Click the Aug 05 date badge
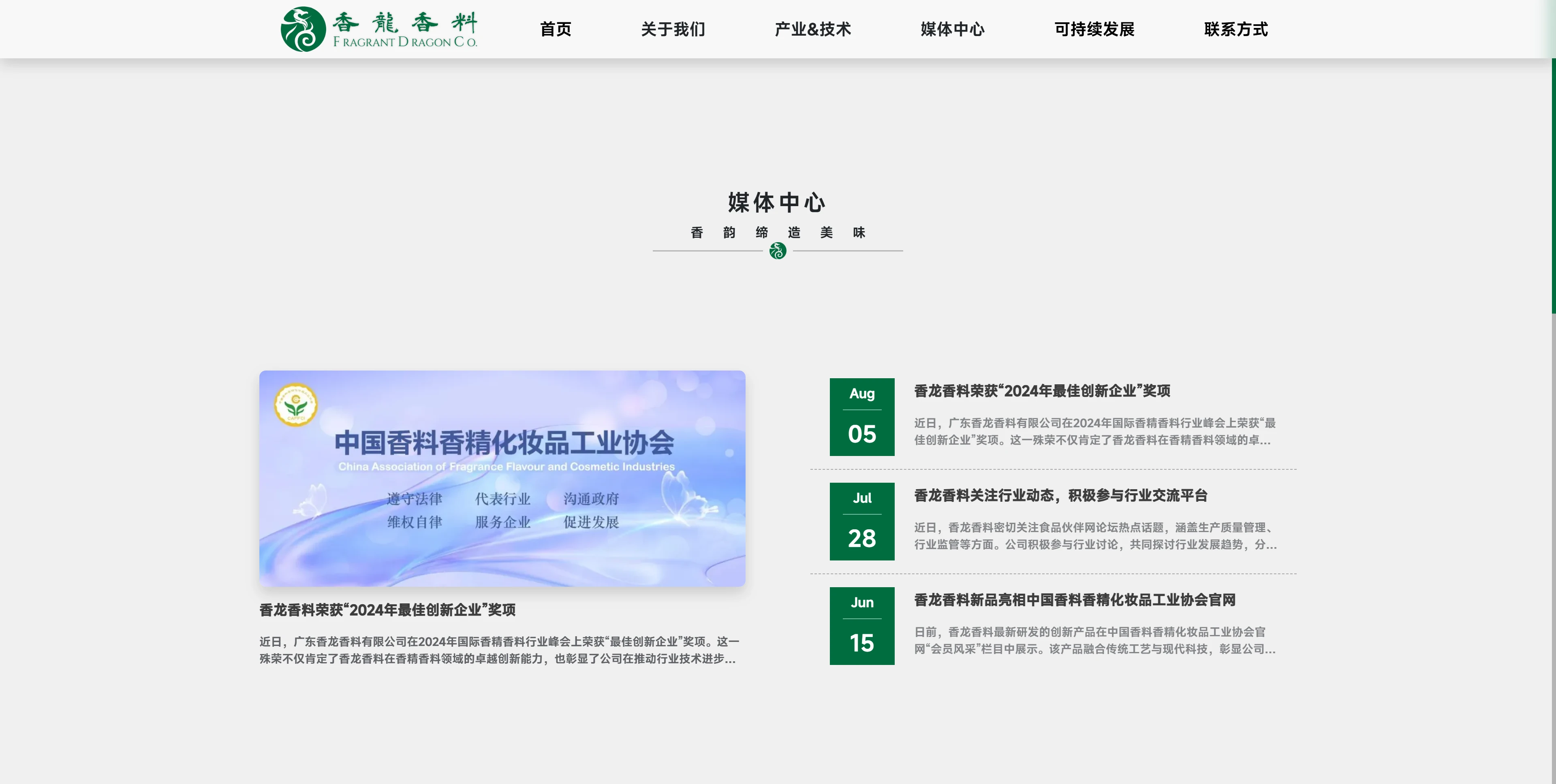Image resolution: width=1556 pixels, height=784 pixels. point(861,417)
